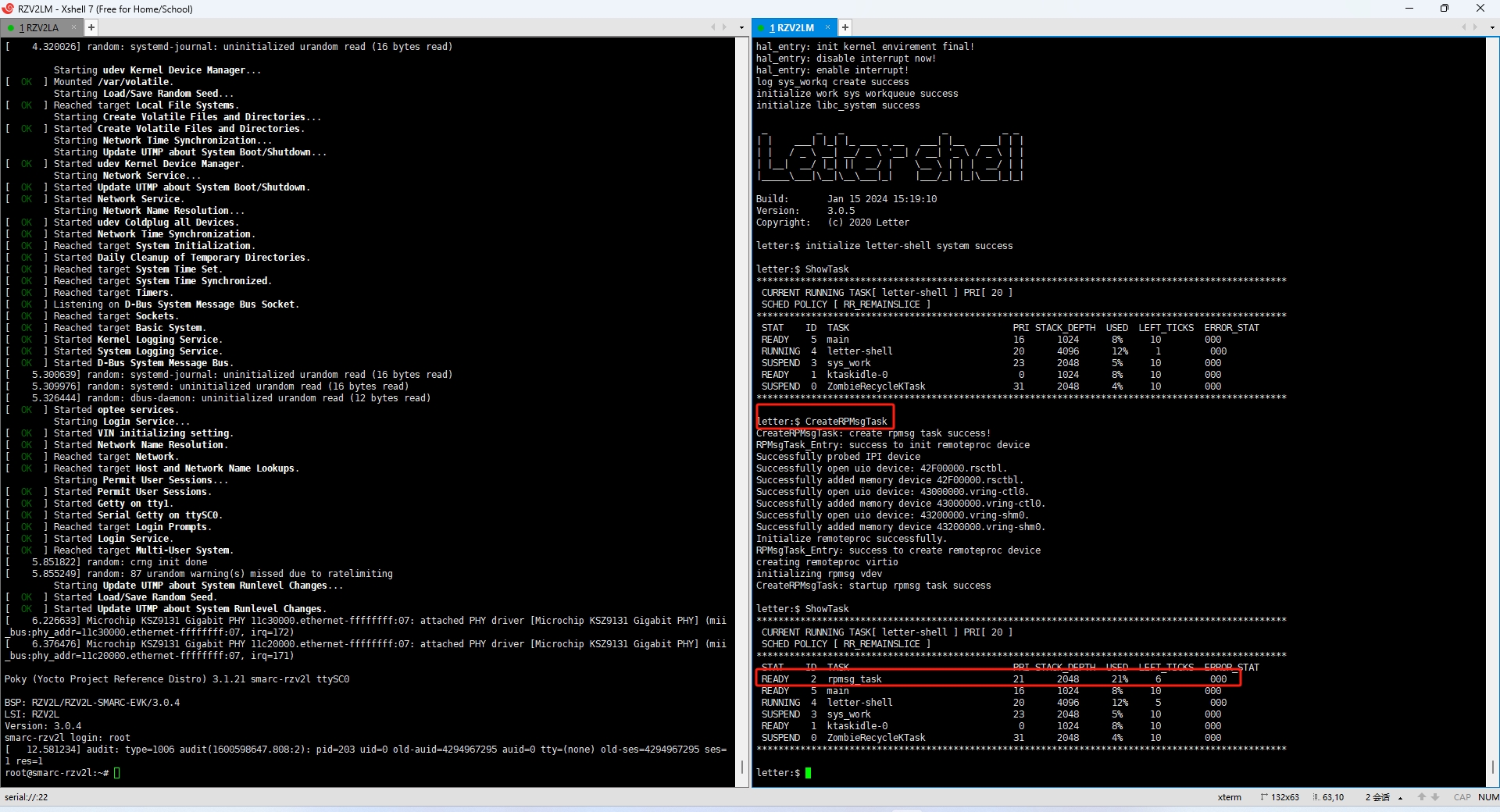Image resolution: width=1500 pixels, height=812 pixels.
Task: Click the rpmsg_task row in the task table
Action: click(x=998, y=679)
